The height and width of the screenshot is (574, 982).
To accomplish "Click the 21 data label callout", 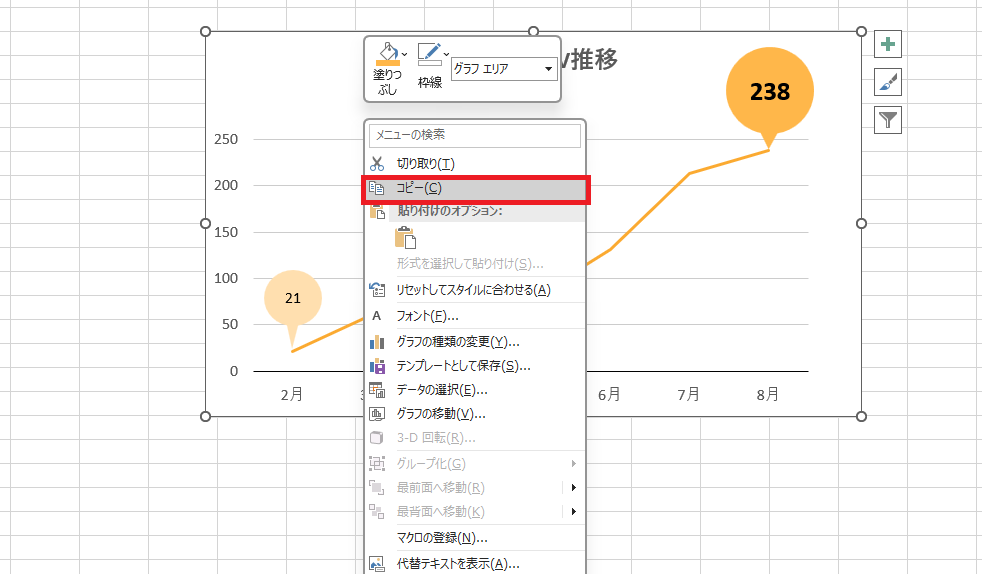I will pos(293,298).
